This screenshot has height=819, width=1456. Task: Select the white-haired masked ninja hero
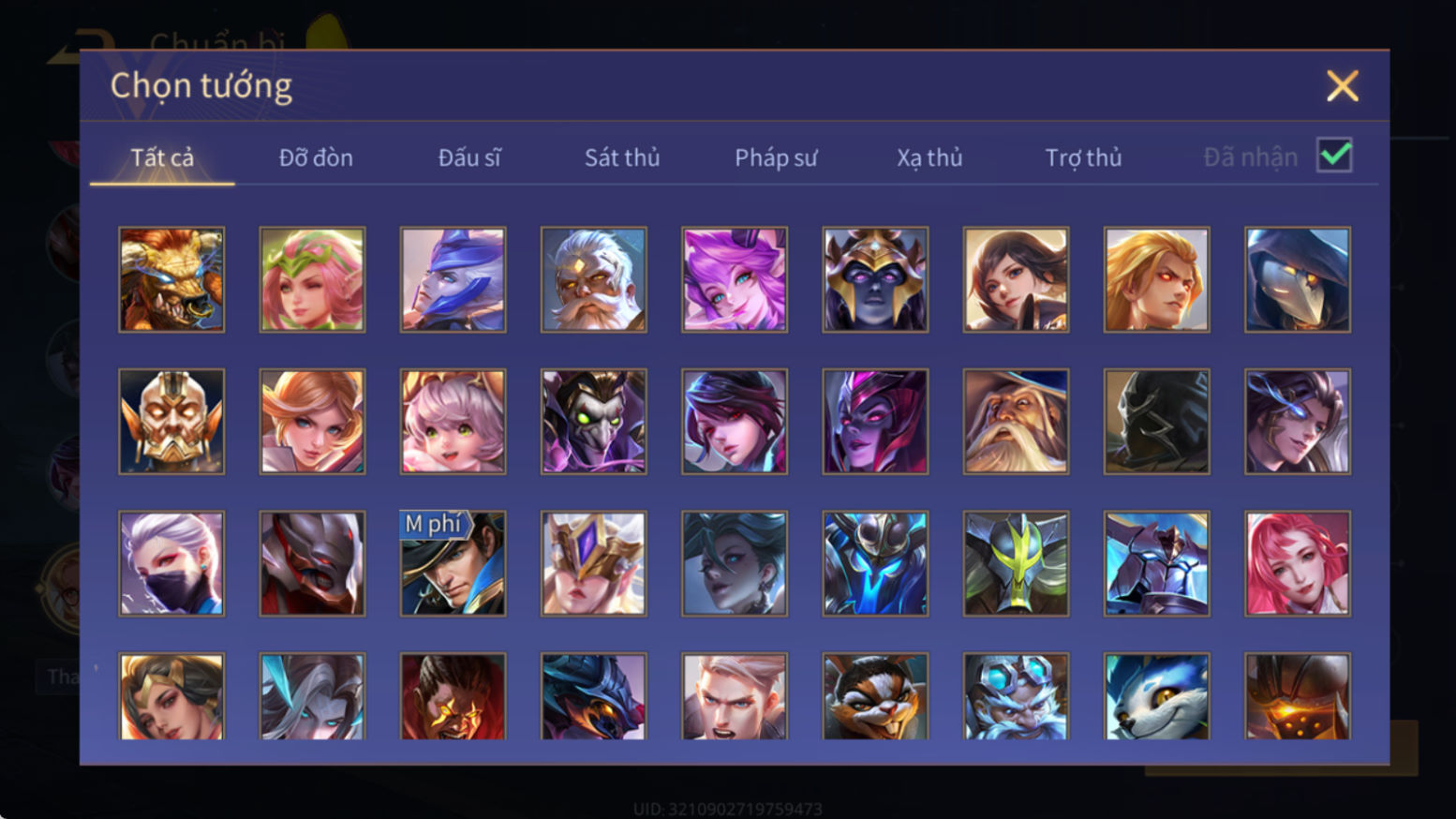[x=171, y=563]
